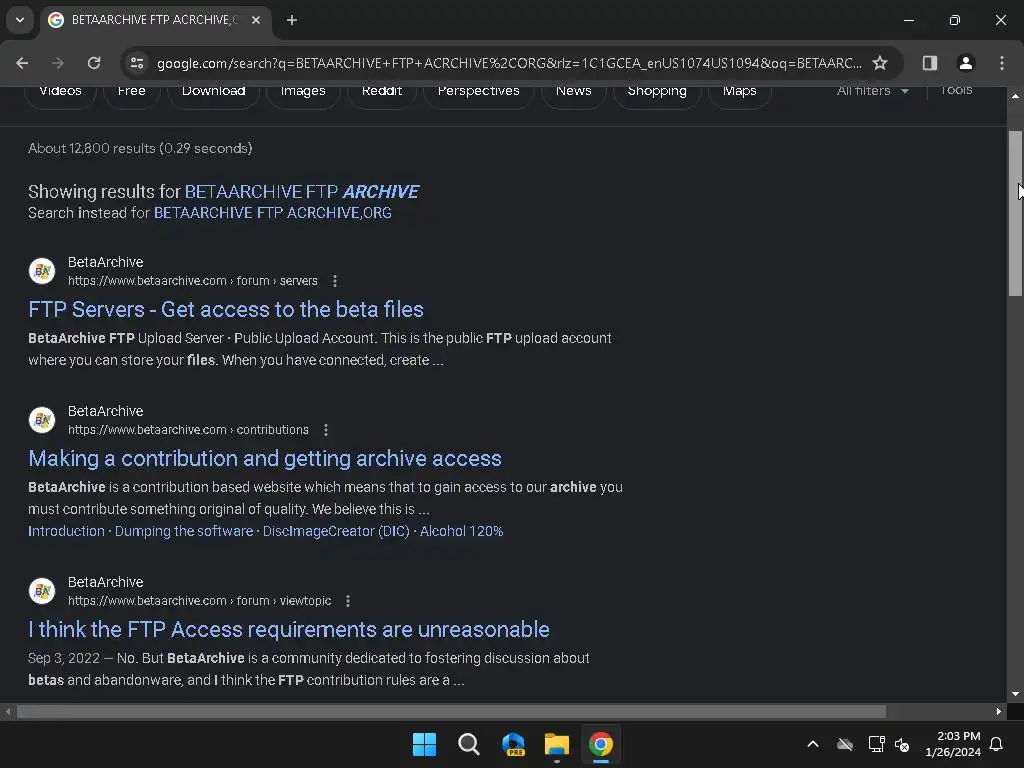
Task: Open the clock showing 2:03 PM
Action: point(953,744)
